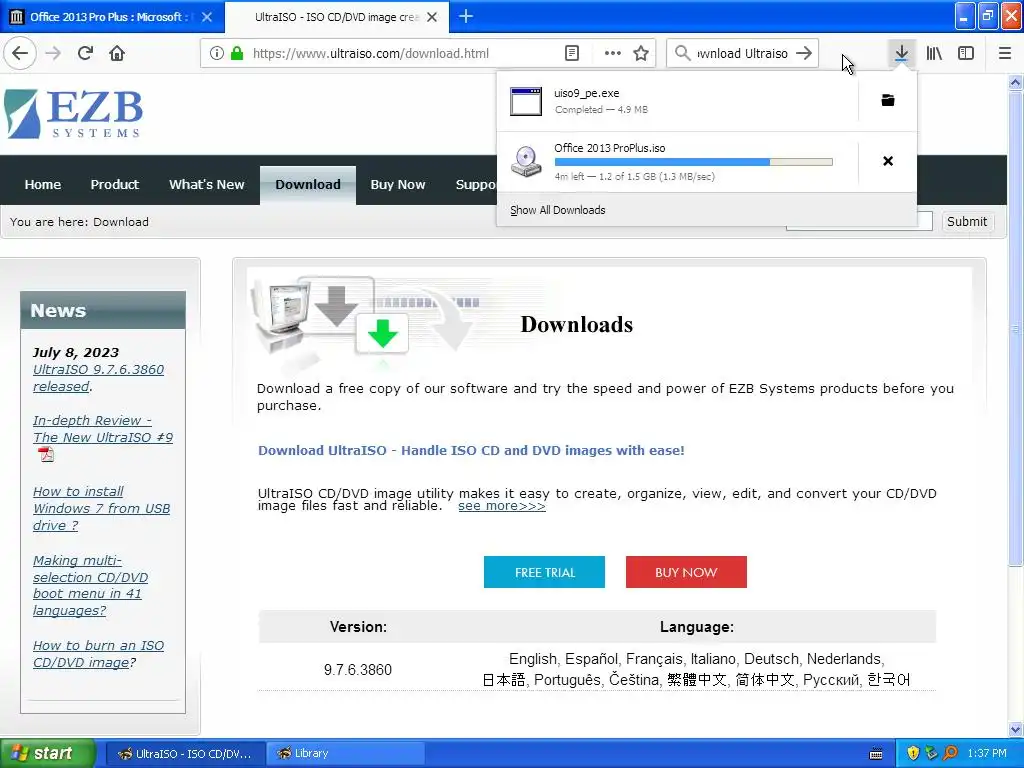1024x768 pixels.
Task: Click the uiso9_pe.exe download entry name
Action: coord(586,93)
